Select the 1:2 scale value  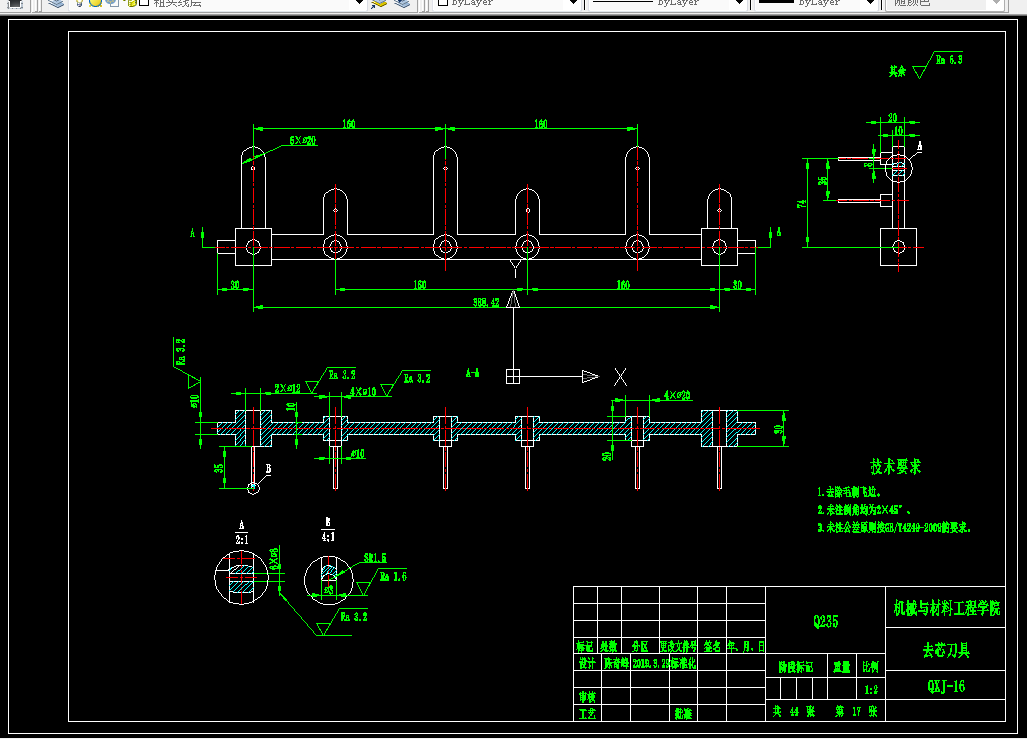(x=870, y=690)
